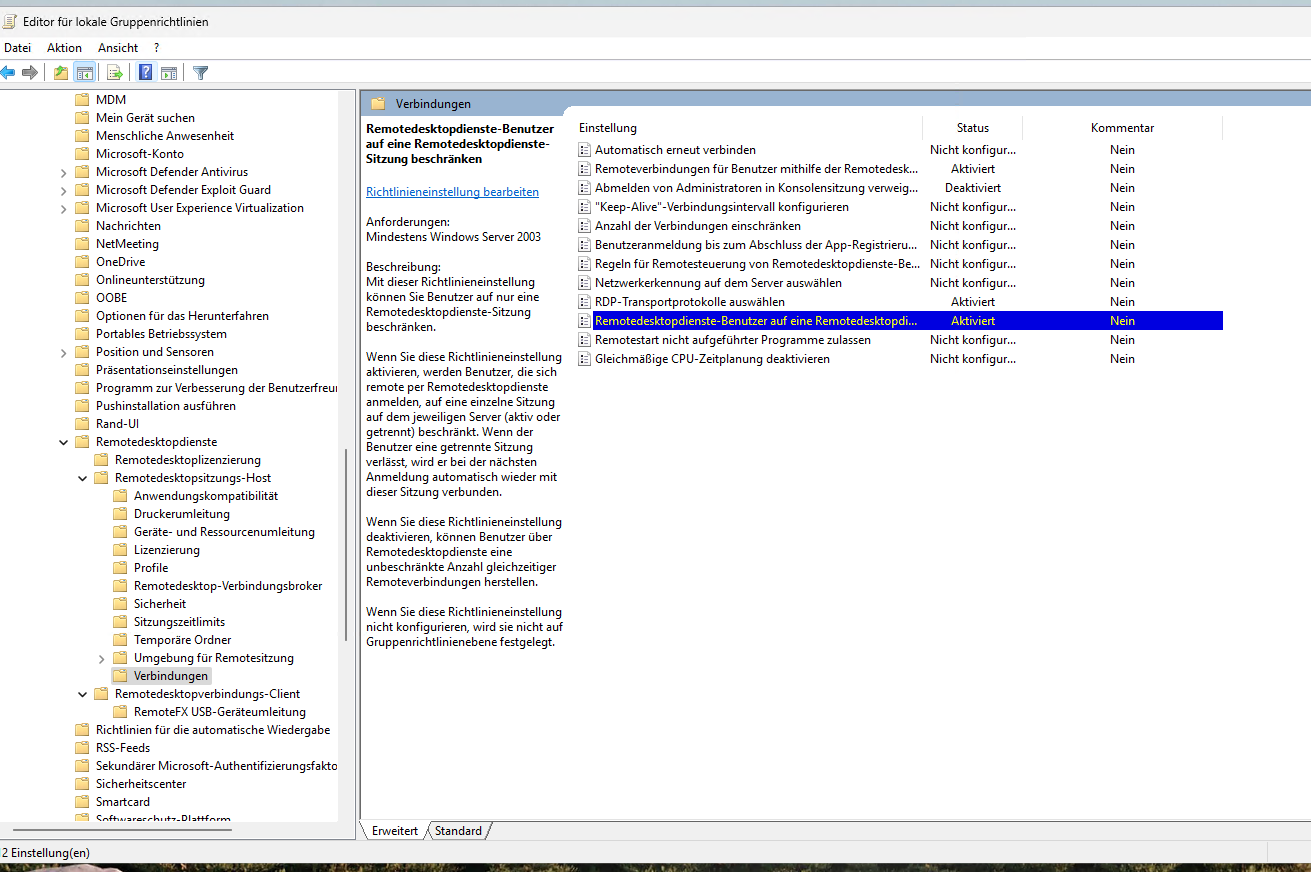Click the folder icon beside OneDrive
This screenshot has height=872, width=1311.
click(x=82, y=262)
